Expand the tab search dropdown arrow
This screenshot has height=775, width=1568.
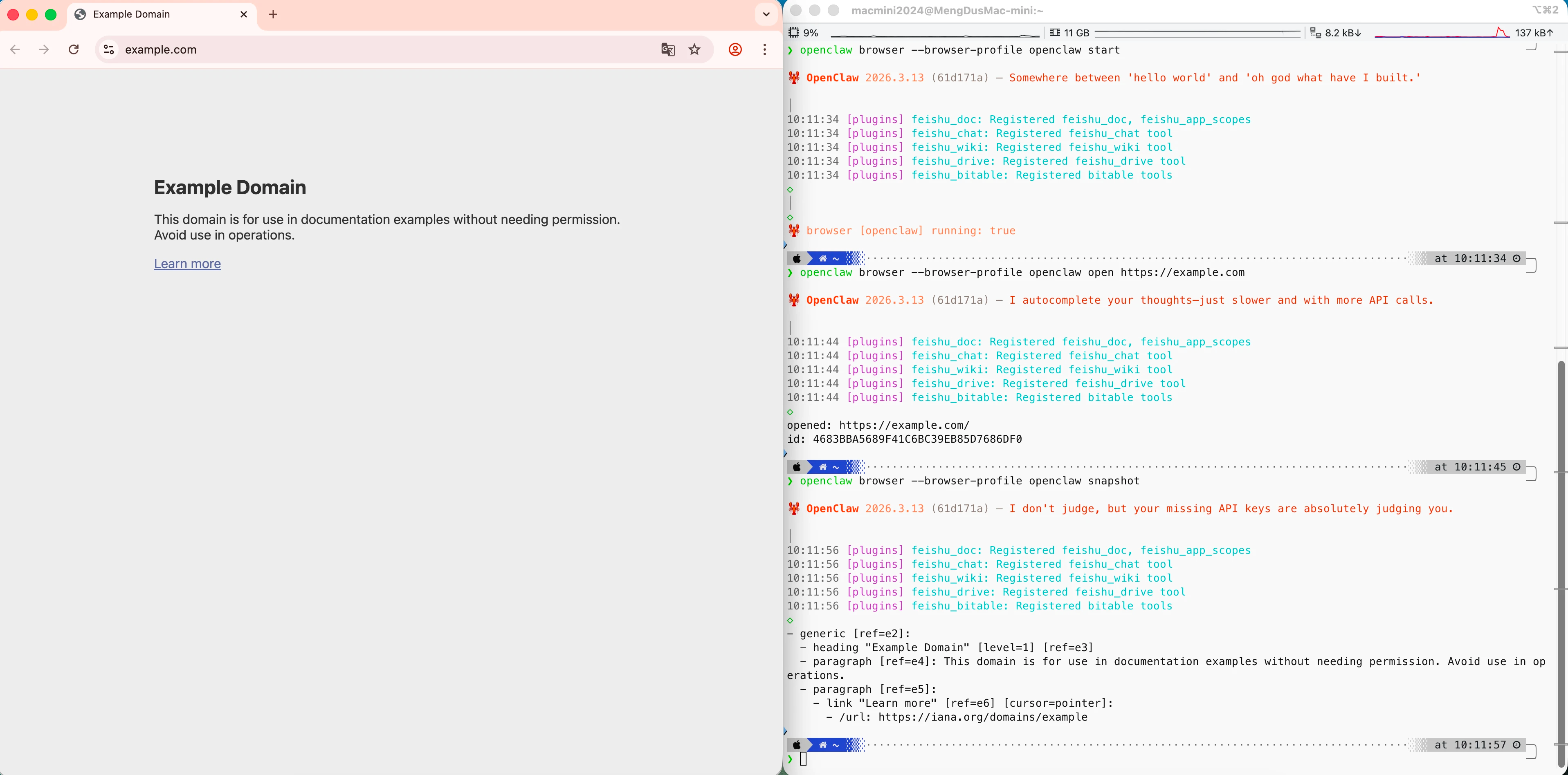click(x=766, y=14)
